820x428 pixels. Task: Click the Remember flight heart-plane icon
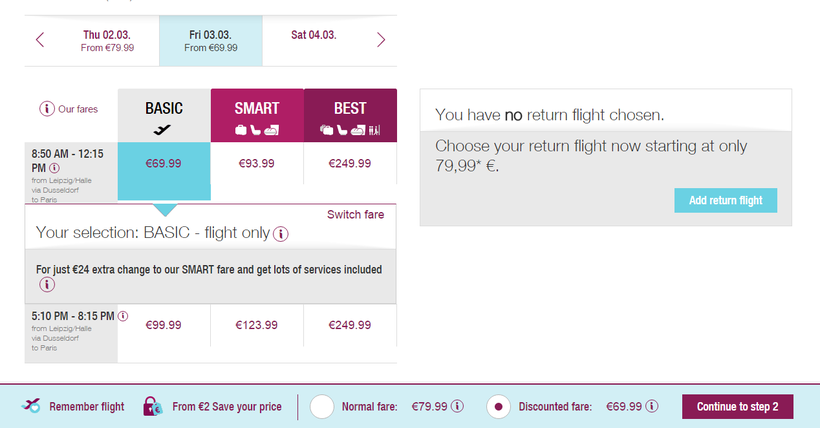point(30,406)
